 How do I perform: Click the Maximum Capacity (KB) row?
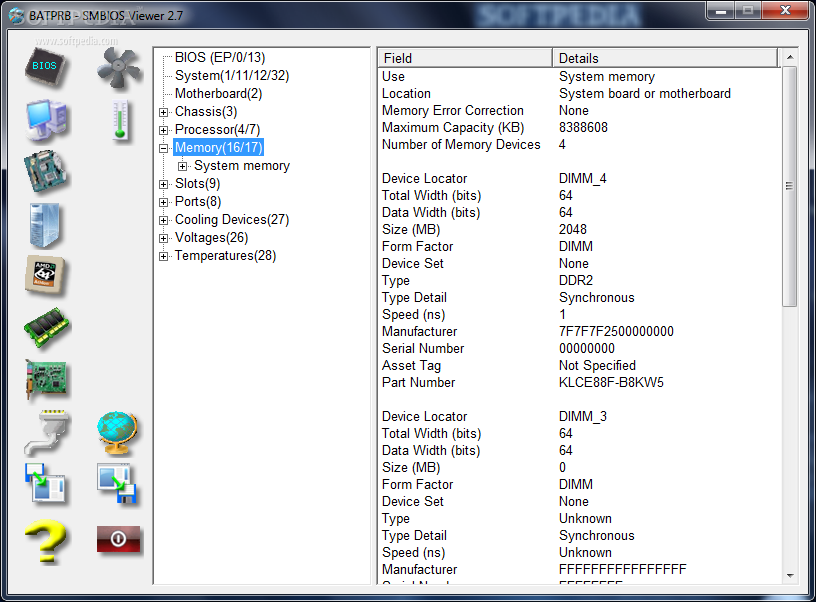point(579,127)
